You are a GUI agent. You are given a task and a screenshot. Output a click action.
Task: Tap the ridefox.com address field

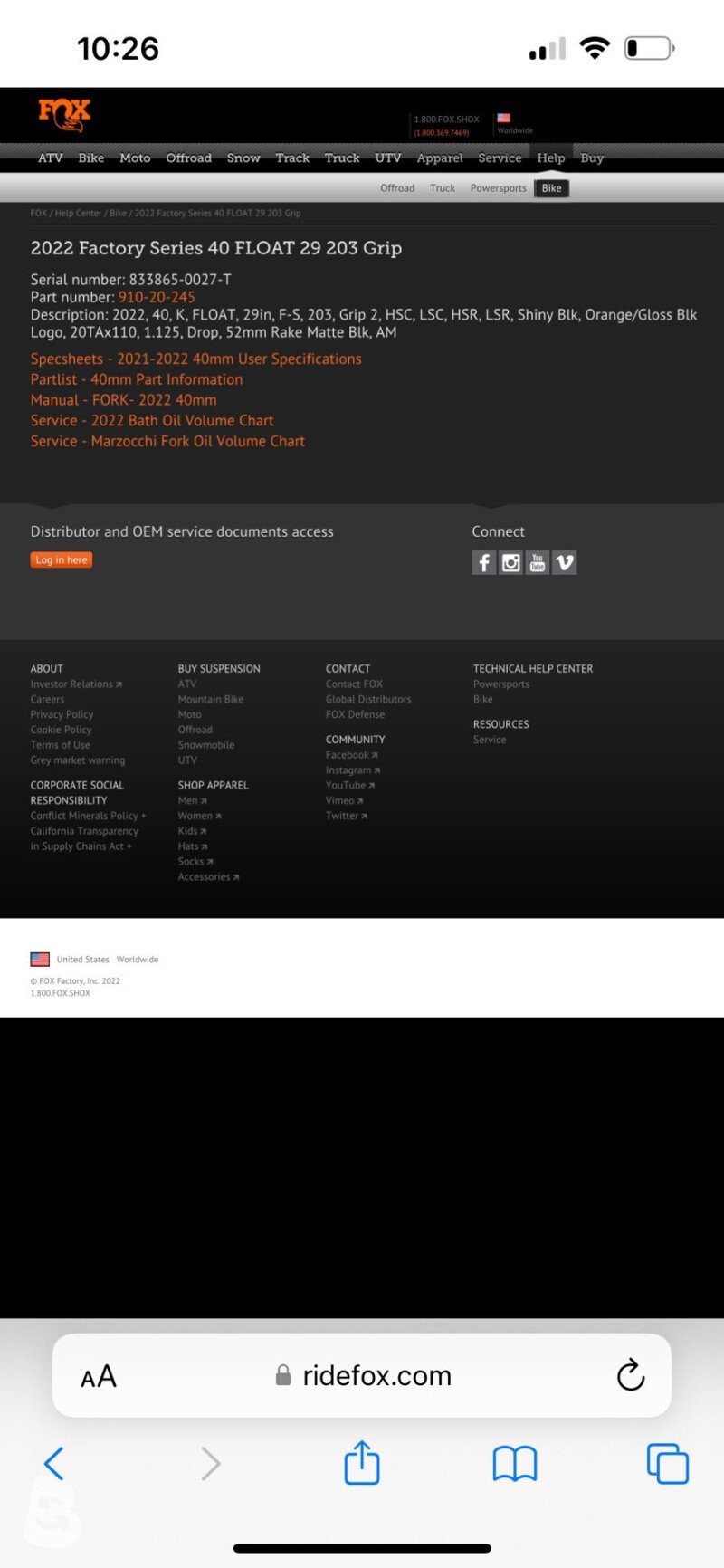pyautogui.click(x=362, y=1375)
